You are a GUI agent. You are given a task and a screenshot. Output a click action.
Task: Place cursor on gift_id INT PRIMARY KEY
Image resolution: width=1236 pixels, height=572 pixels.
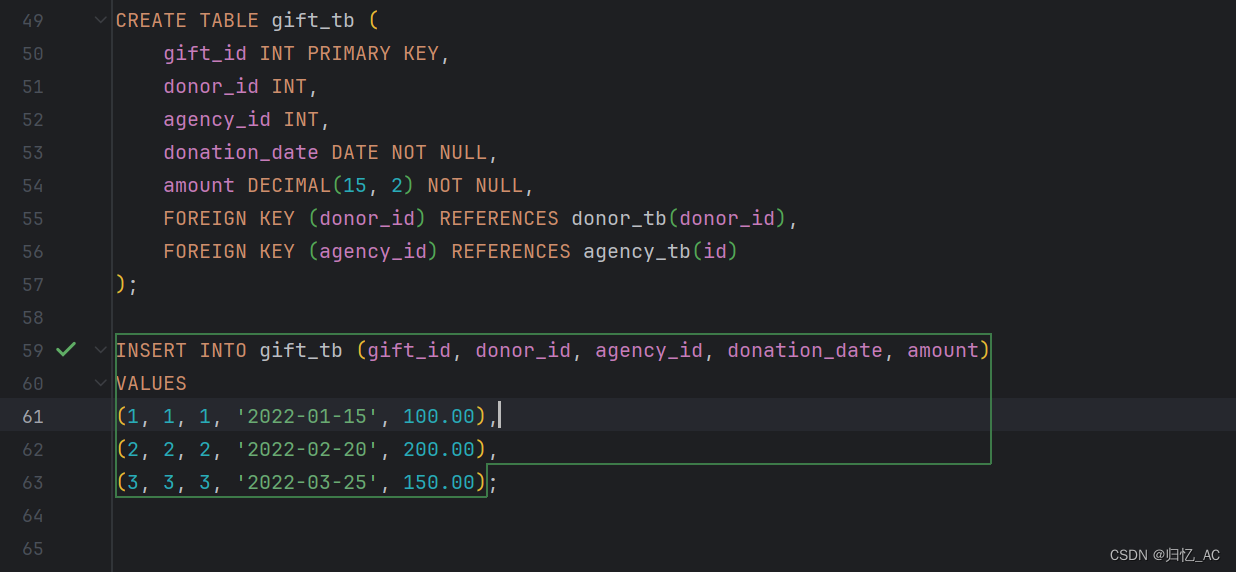point(301,53)
